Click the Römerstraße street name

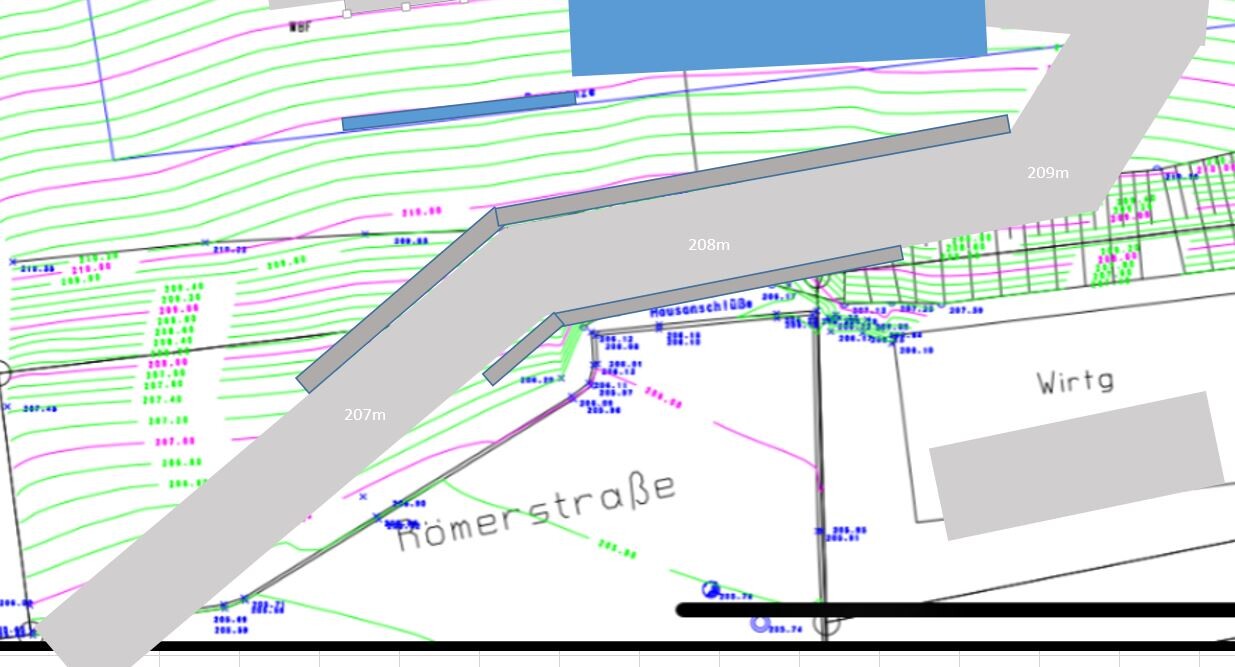tap(537, 511)
